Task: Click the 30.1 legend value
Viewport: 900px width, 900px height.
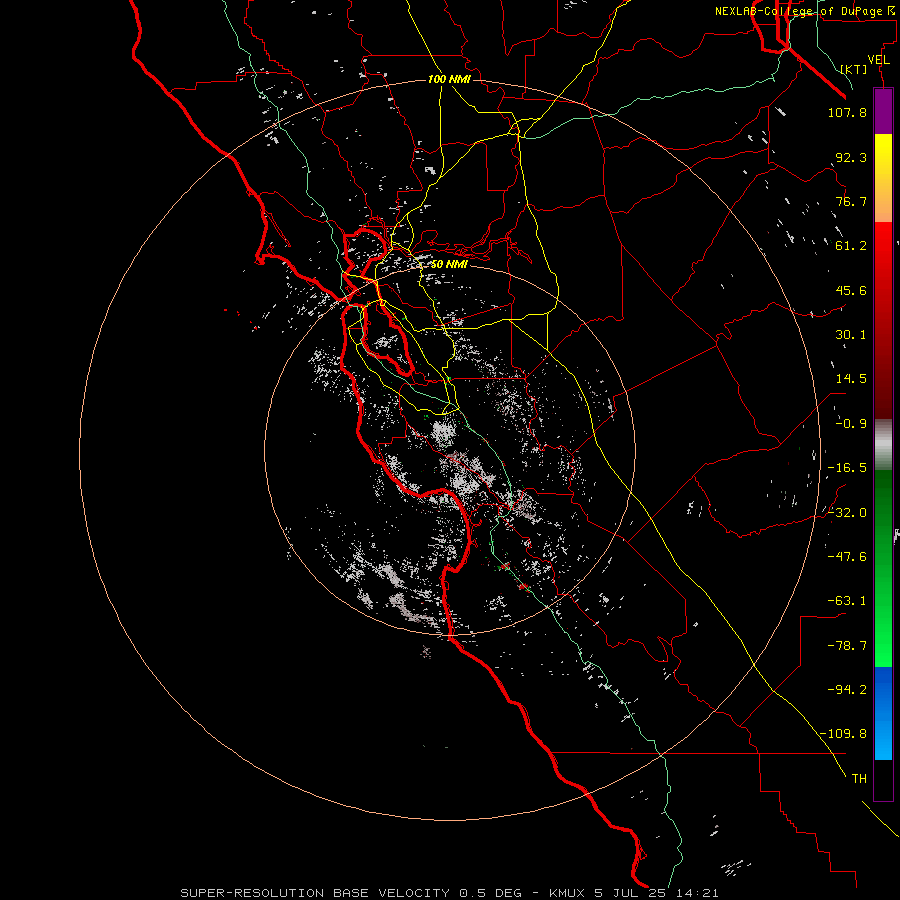Action: [x=851, y=335]
